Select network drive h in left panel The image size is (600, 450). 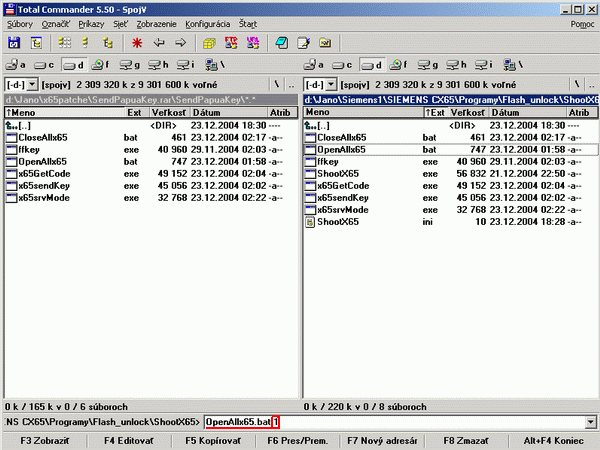[x=158, y=65]
